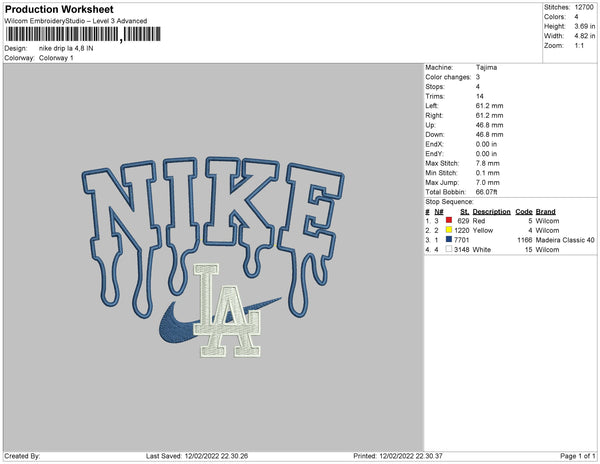Image resolution: width=600 pixels, height=464 pixels.
Task: Click the 'Code' column header
Action: tap(524, 212)
